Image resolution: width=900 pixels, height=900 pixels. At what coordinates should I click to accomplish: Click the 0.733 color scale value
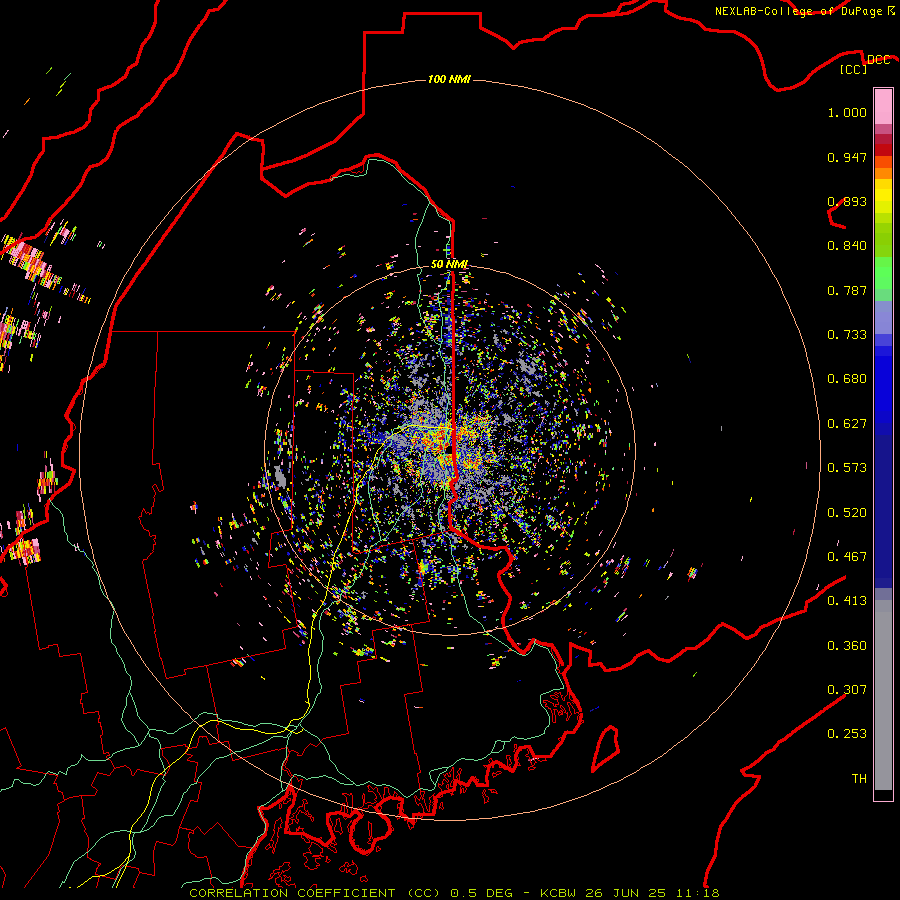point(847,335)
